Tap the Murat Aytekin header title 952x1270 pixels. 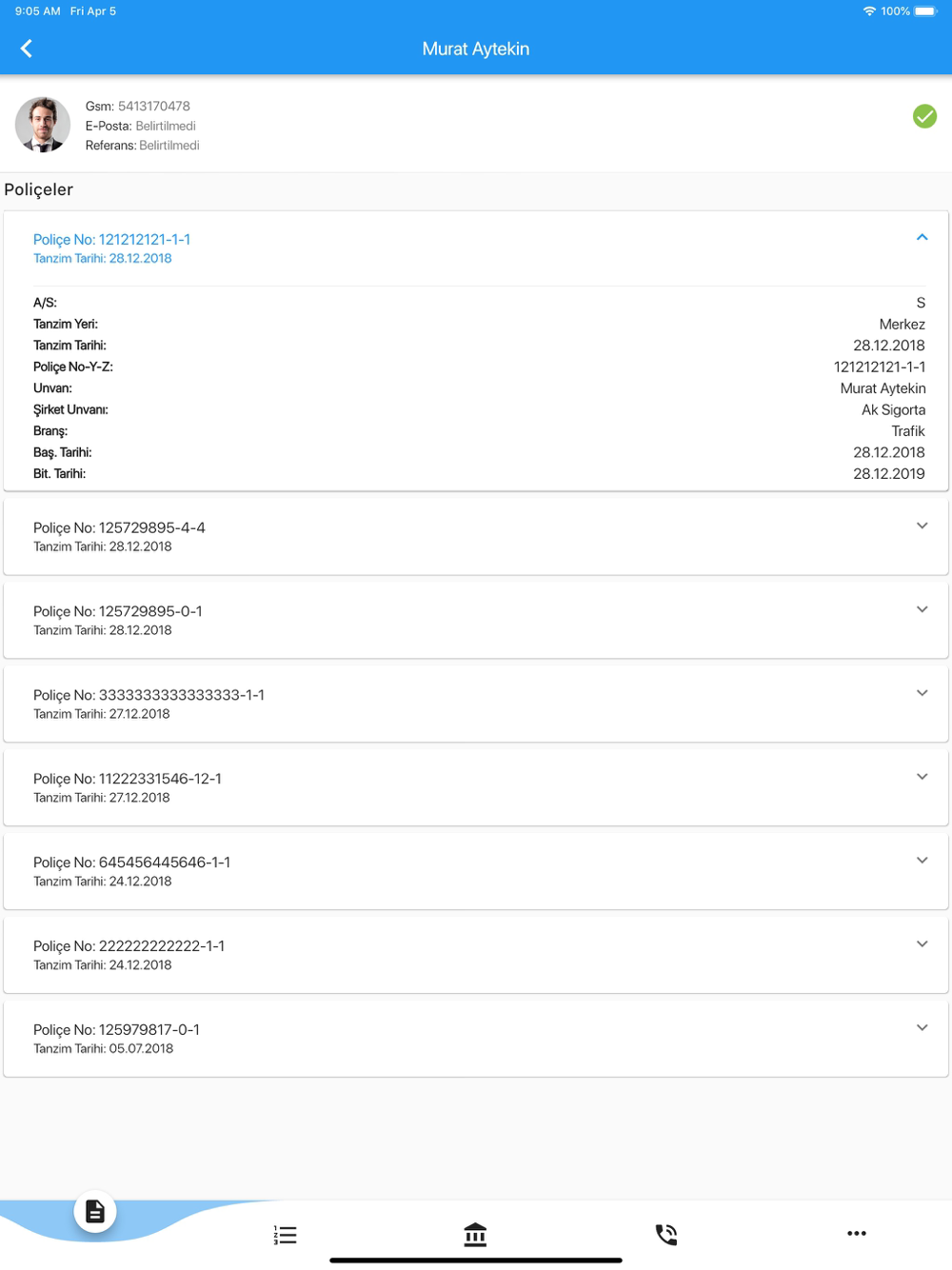pyautogui.click(x=476, y=49)
